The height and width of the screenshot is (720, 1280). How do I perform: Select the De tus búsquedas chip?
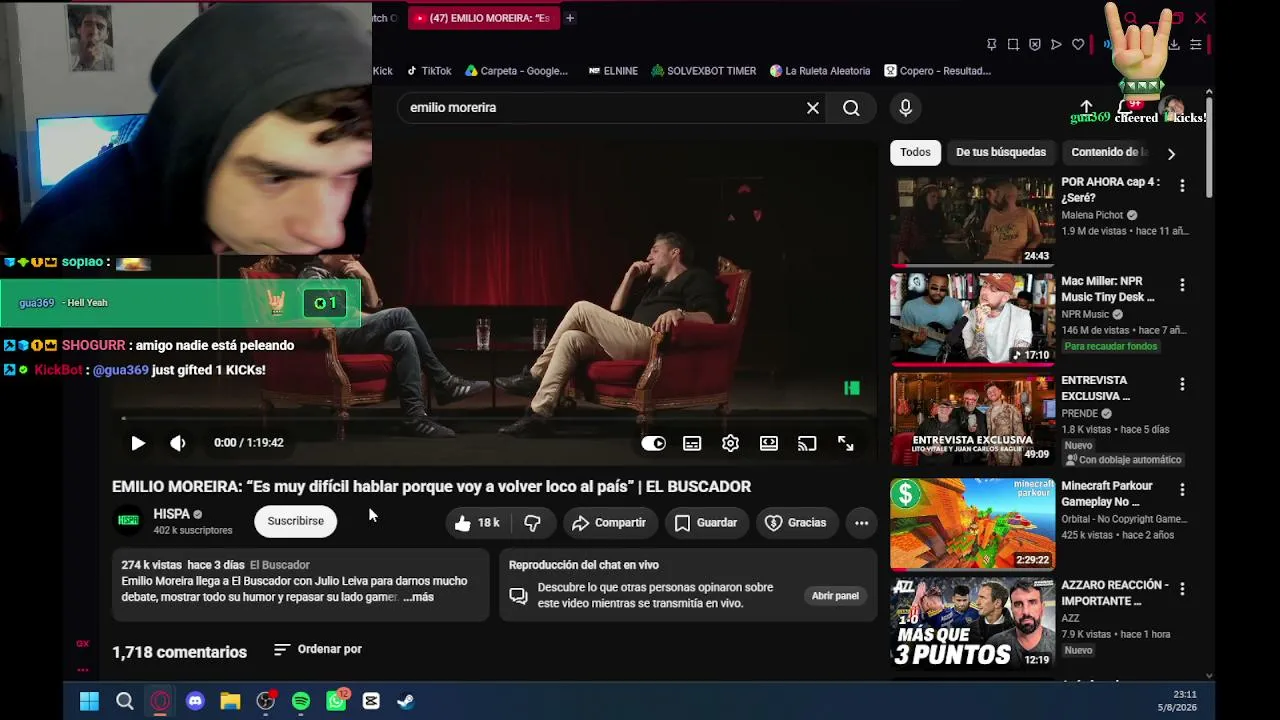1001,152
